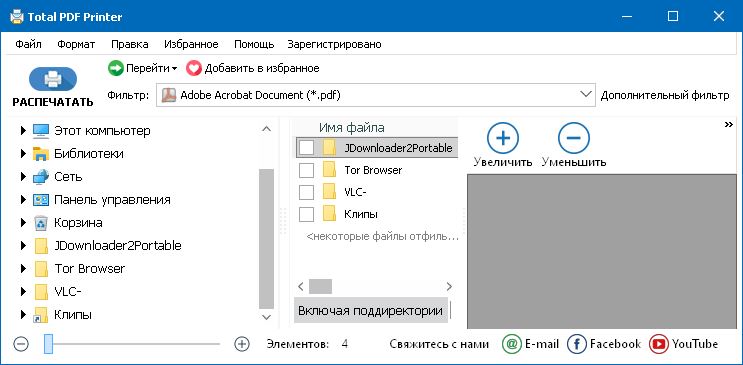Screen dimensions: 743x365
Task: Click the E-mail link text
Action: [542, 344]
